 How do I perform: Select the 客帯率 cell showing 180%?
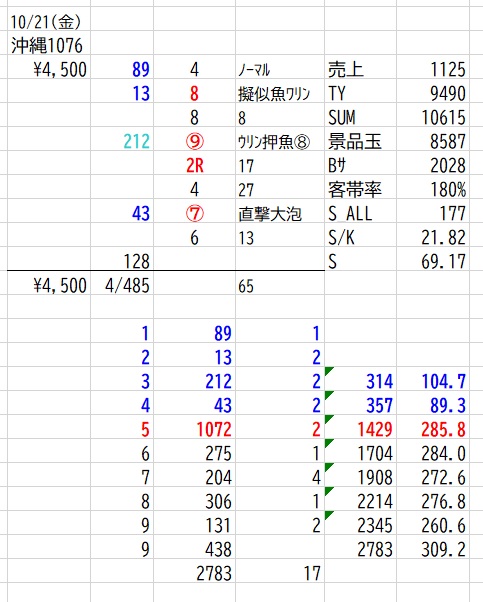(x=448, y=190)
